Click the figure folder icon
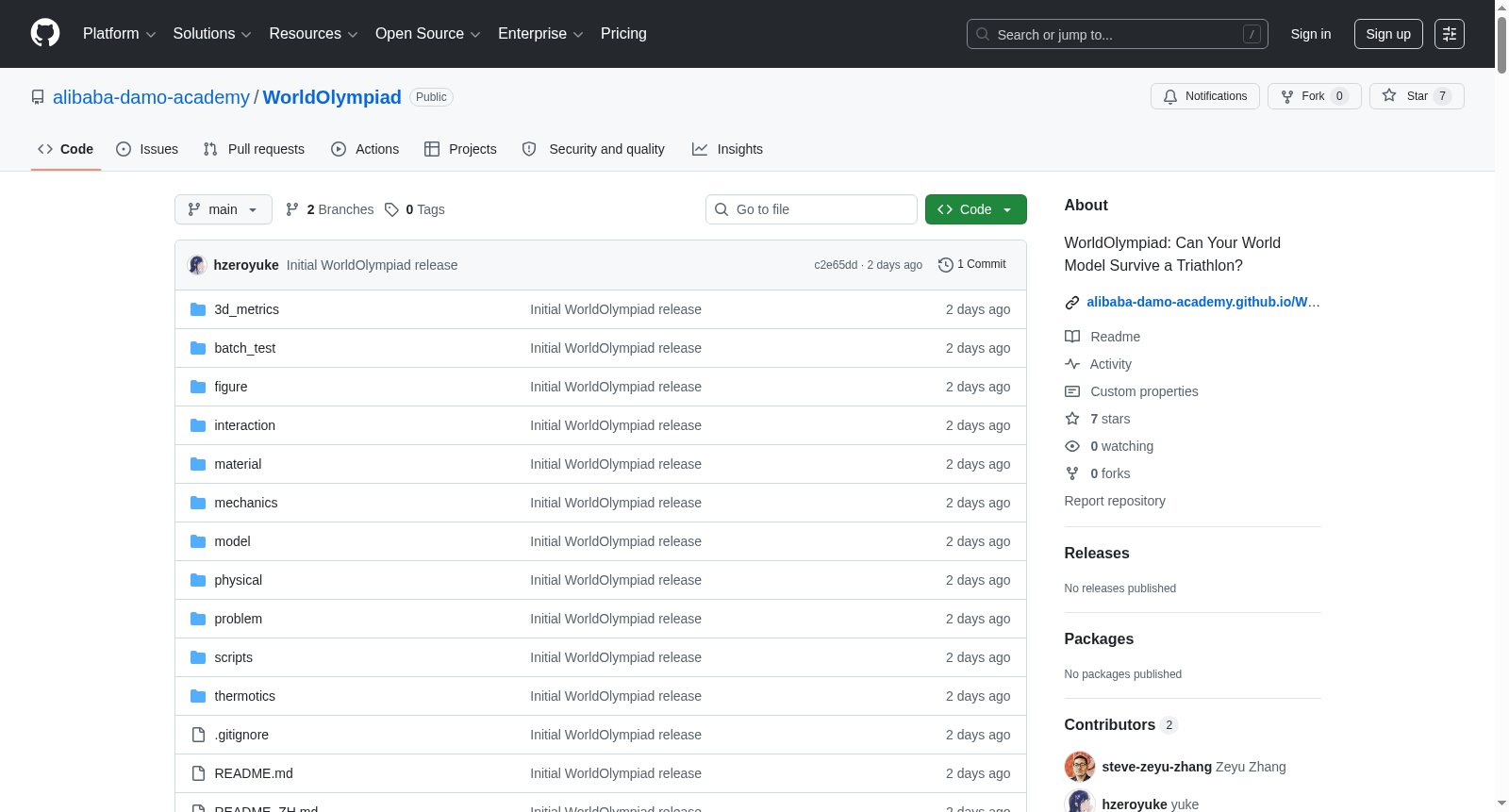 [198, 387]
